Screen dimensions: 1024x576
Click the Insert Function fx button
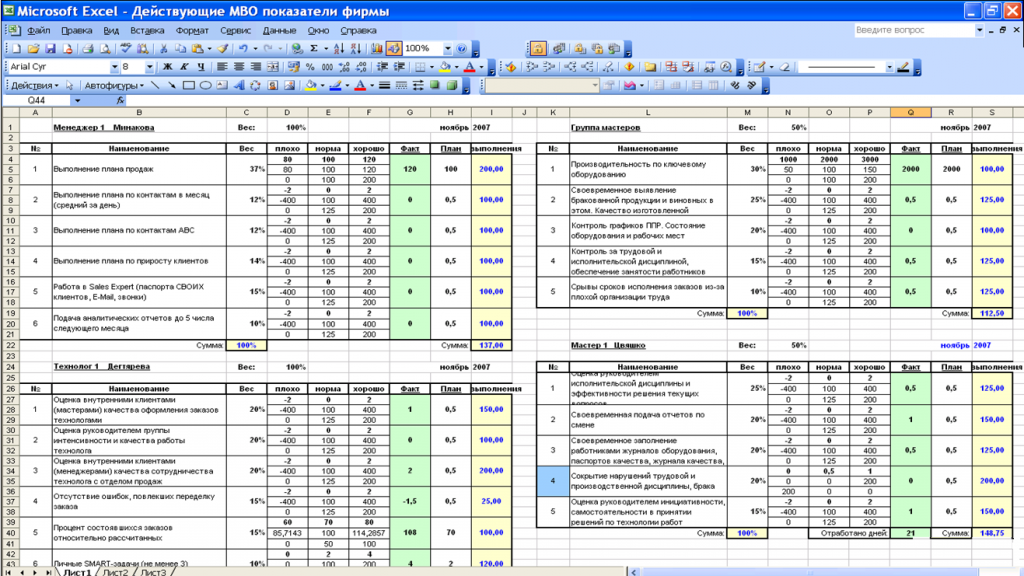[120, 101]
